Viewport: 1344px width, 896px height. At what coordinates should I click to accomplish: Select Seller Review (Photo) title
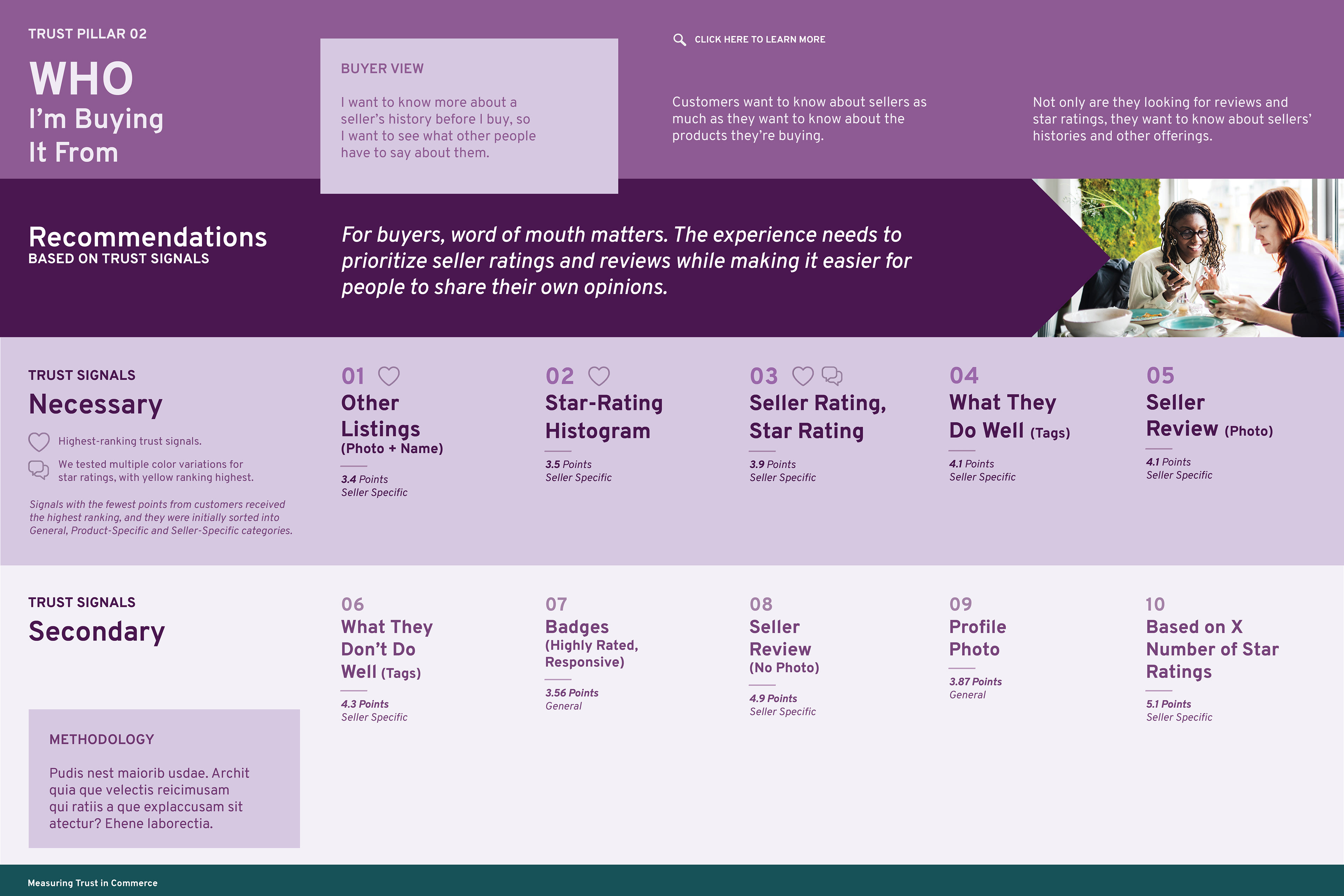tap(1210, 415)
